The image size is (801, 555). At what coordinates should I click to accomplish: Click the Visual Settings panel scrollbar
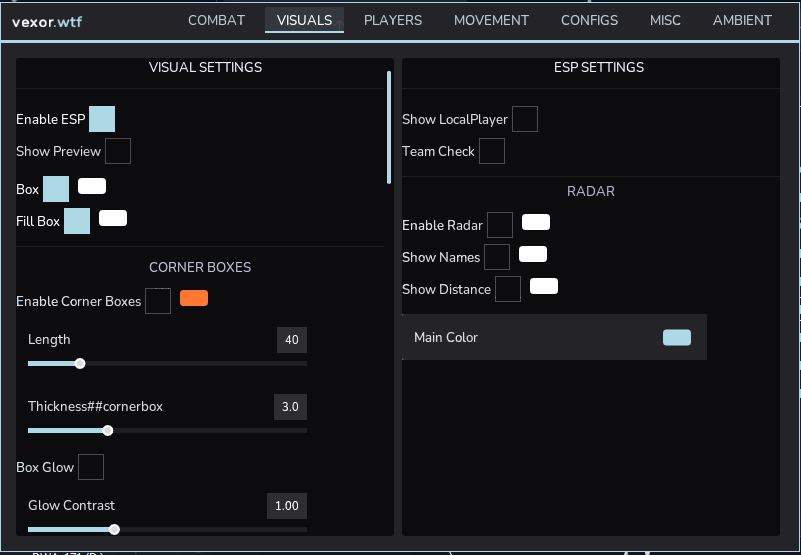[x=389, y=128]
